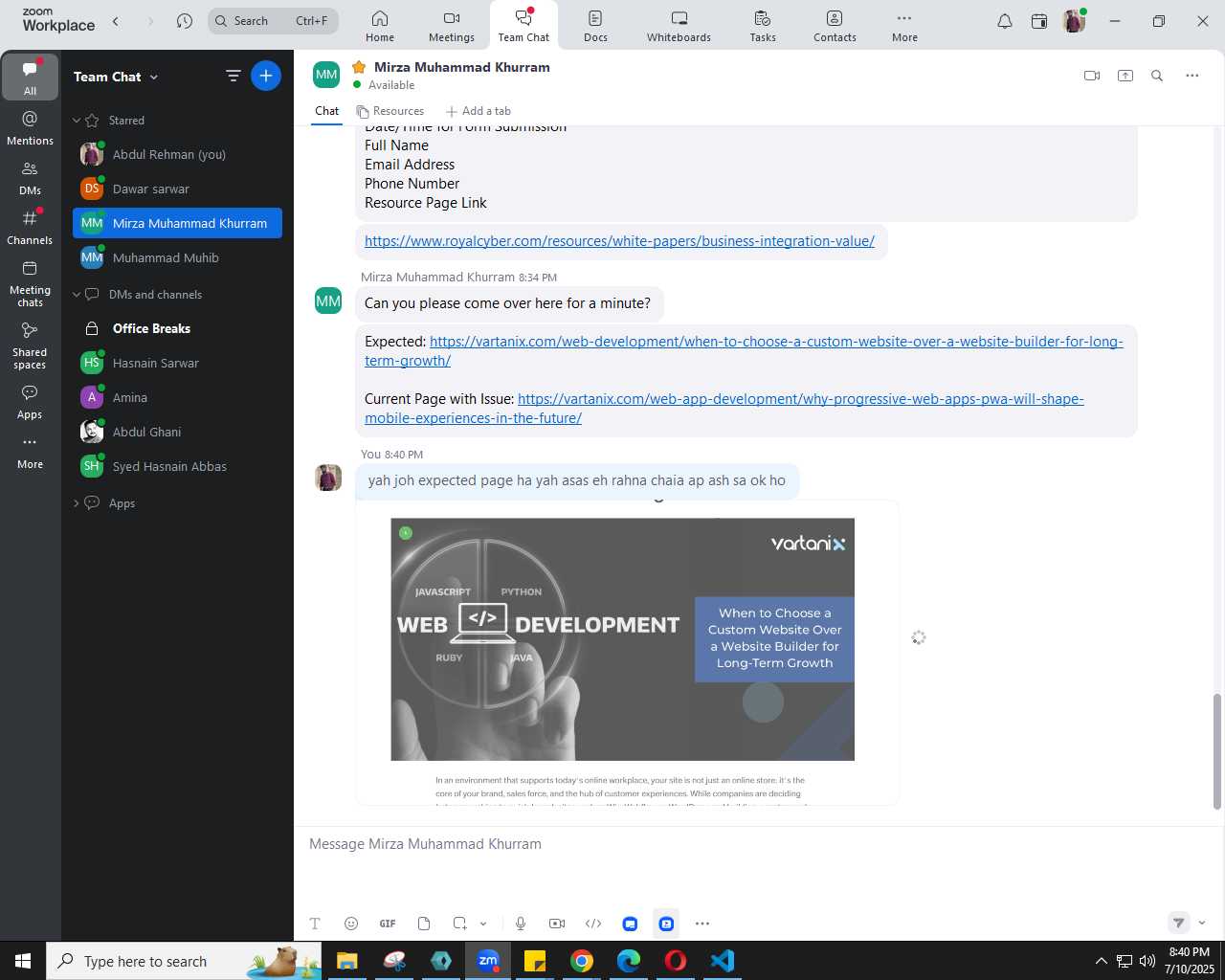Open chat with Dawar sarwar

177,189
